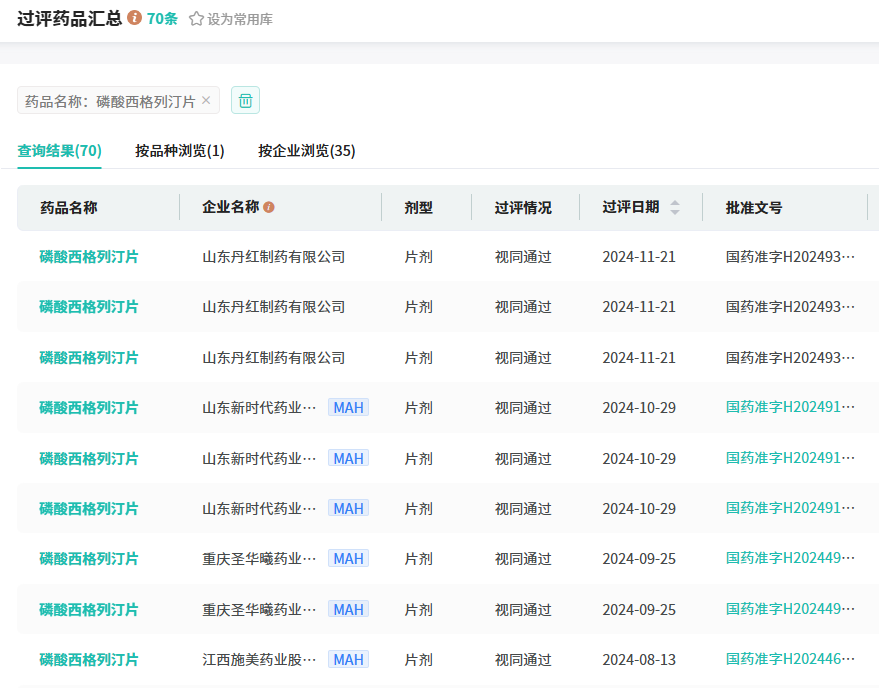Open approval number 国药准字H202446 link

[x=790, y=659]
